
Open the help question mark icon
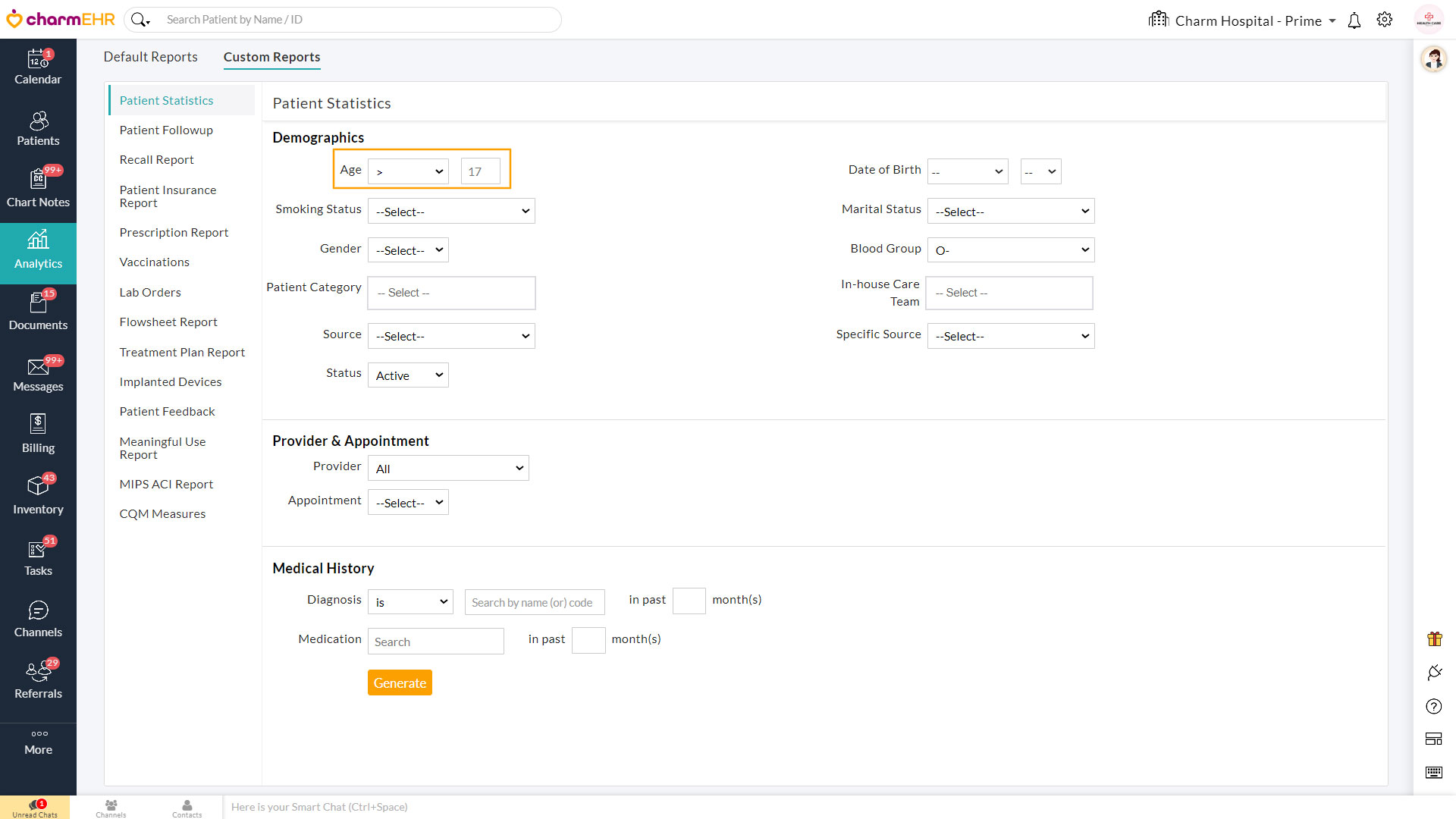1433,707
